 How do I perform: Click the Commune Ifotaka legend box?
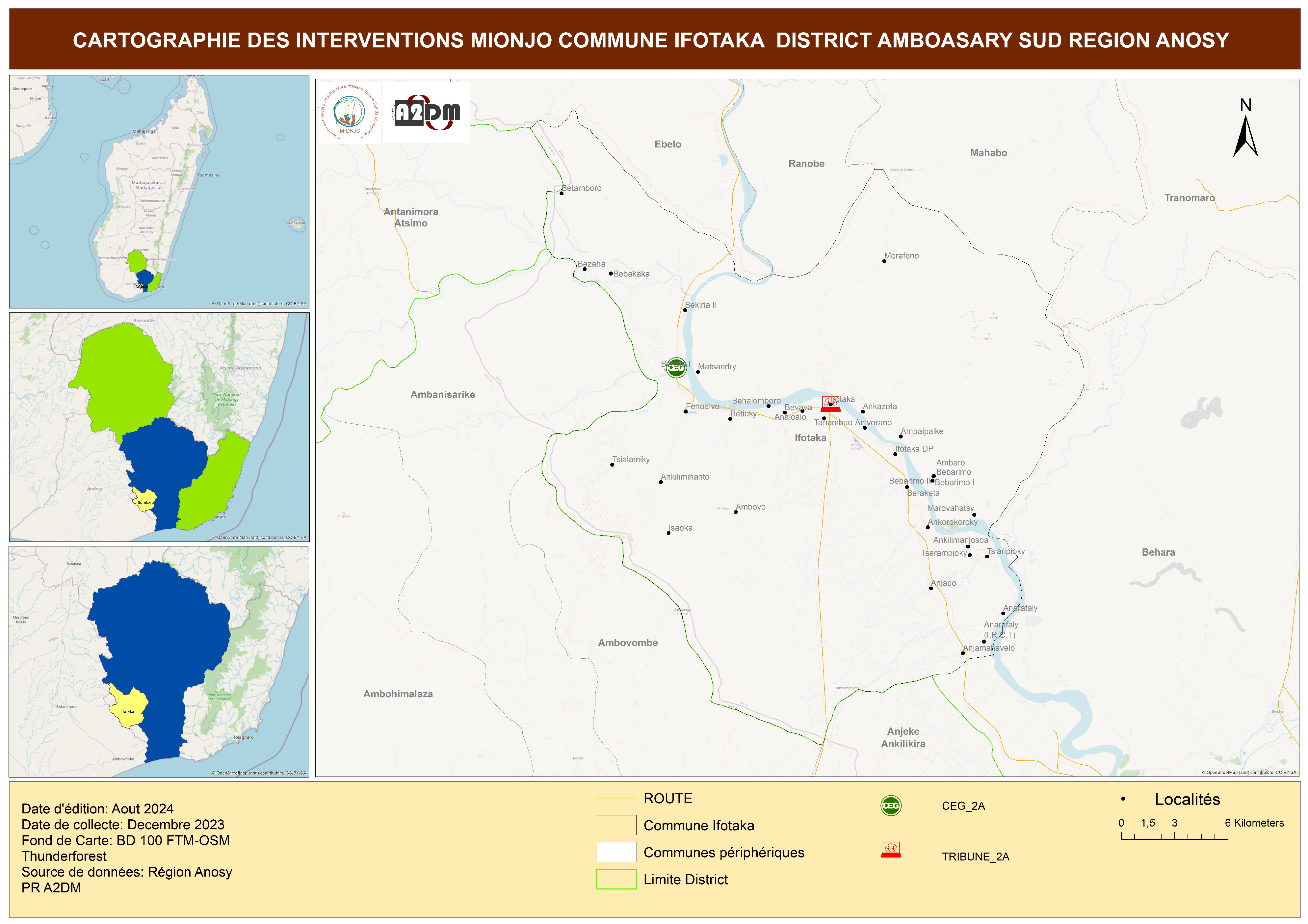616,824
